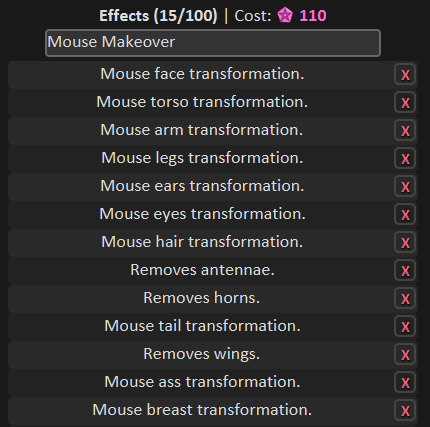Delete the Mouse arm transformation effect
Image resolution: width=430 pixels, height=427 pixels.
tap(405, 130)
